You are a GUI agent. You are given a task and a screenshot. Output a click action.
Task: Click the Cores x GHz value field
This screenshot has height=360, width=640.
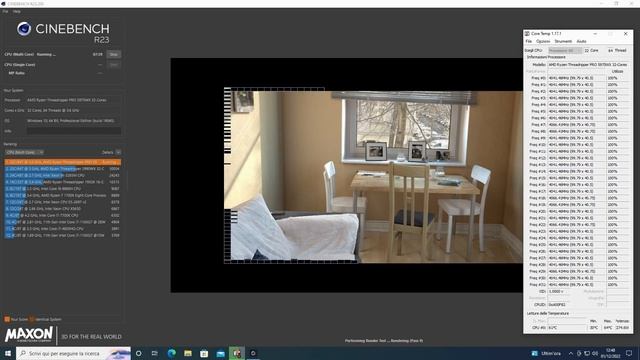pyautogui.click(x=74, y=110)
